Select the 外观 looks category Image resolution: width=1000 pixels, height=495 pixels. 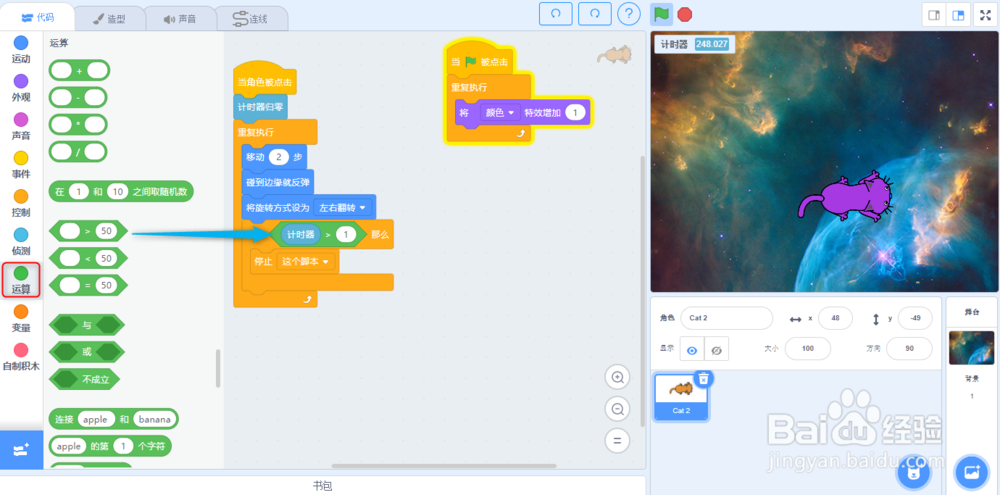21,88
